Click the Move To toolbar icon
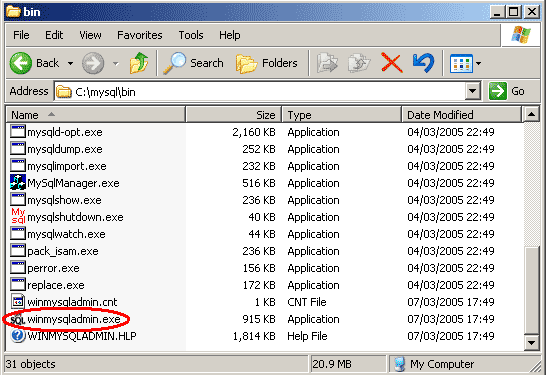This screenshot has width=546, height=375. click(x=327, y=63)
